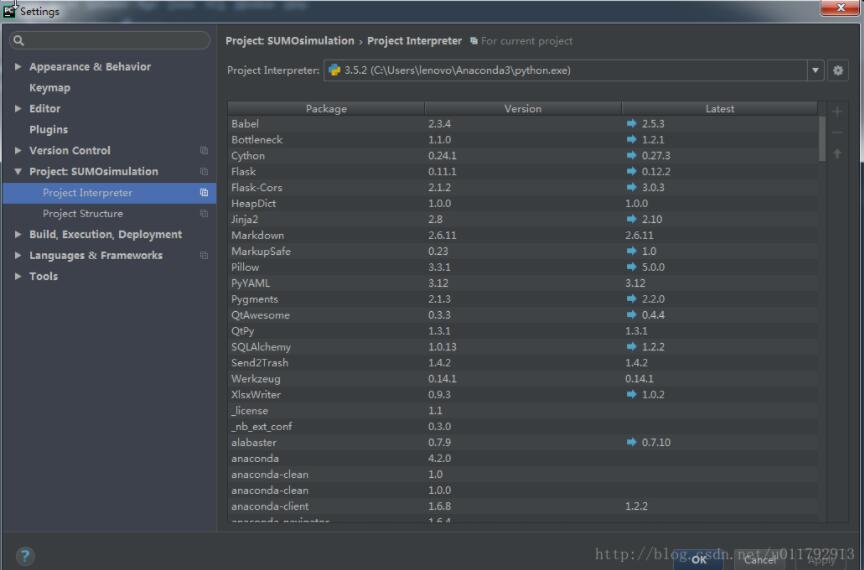Click the OK button
Image resolution: width=864 pixels, height=570 pixels.
698,560
